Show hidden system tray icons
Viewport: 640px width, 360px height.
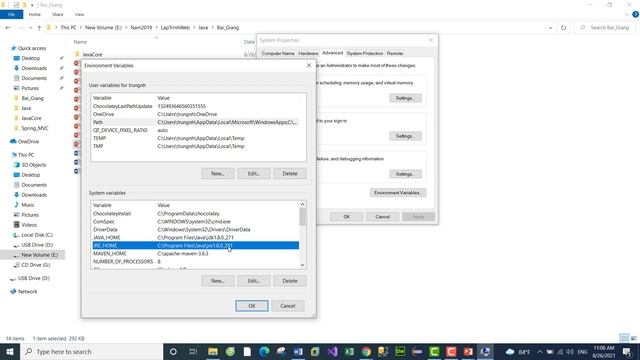(540, 351)
